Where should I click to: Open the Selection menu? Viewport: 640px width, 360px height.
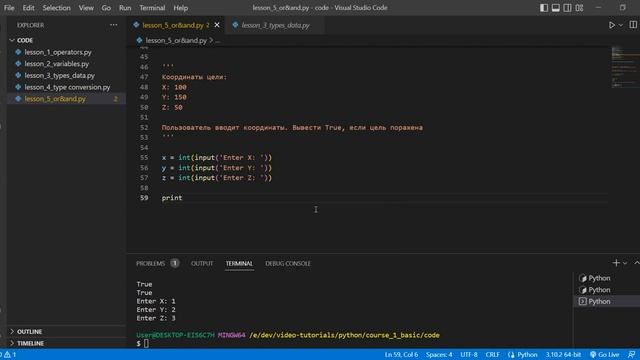(x=56, y=8)
